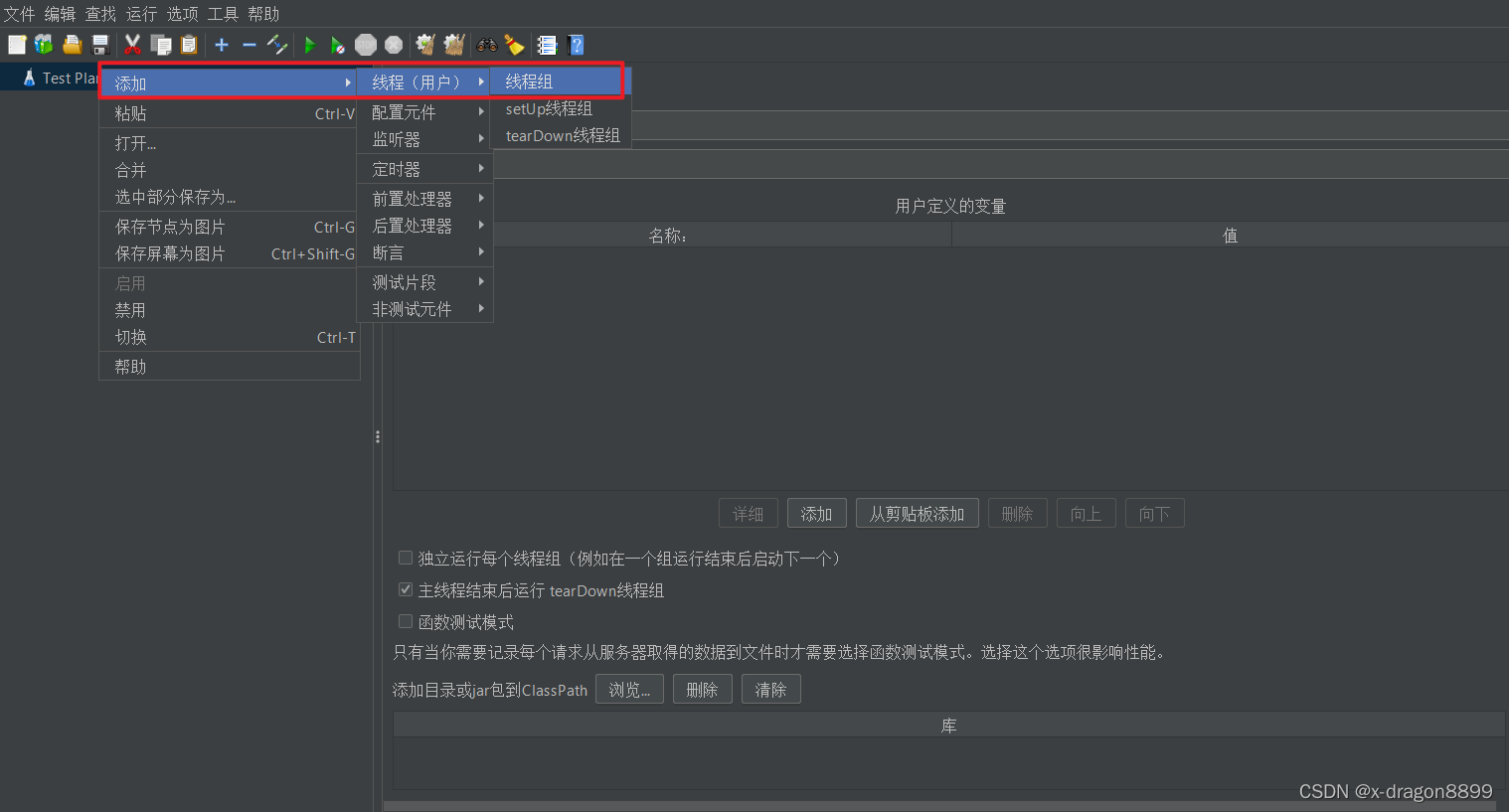Select setUp线程组 menu item
The height and width of the screenshot is (812, 1509).
coord(561,108)
